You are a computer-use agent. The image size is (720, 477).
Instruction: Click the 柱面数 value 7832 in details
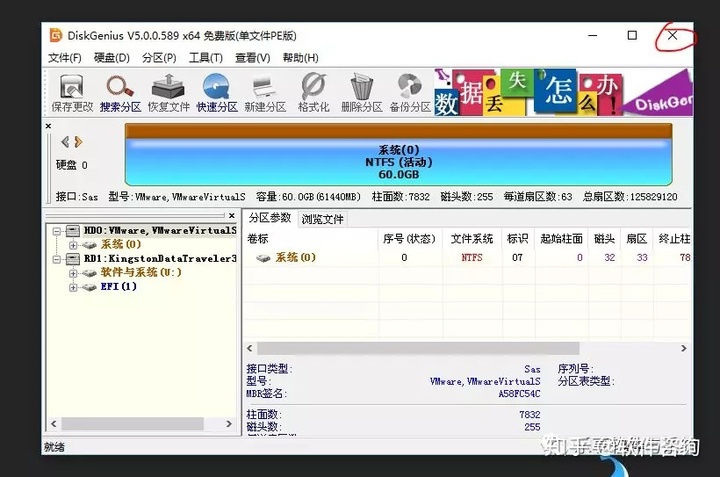click(529, 415)
